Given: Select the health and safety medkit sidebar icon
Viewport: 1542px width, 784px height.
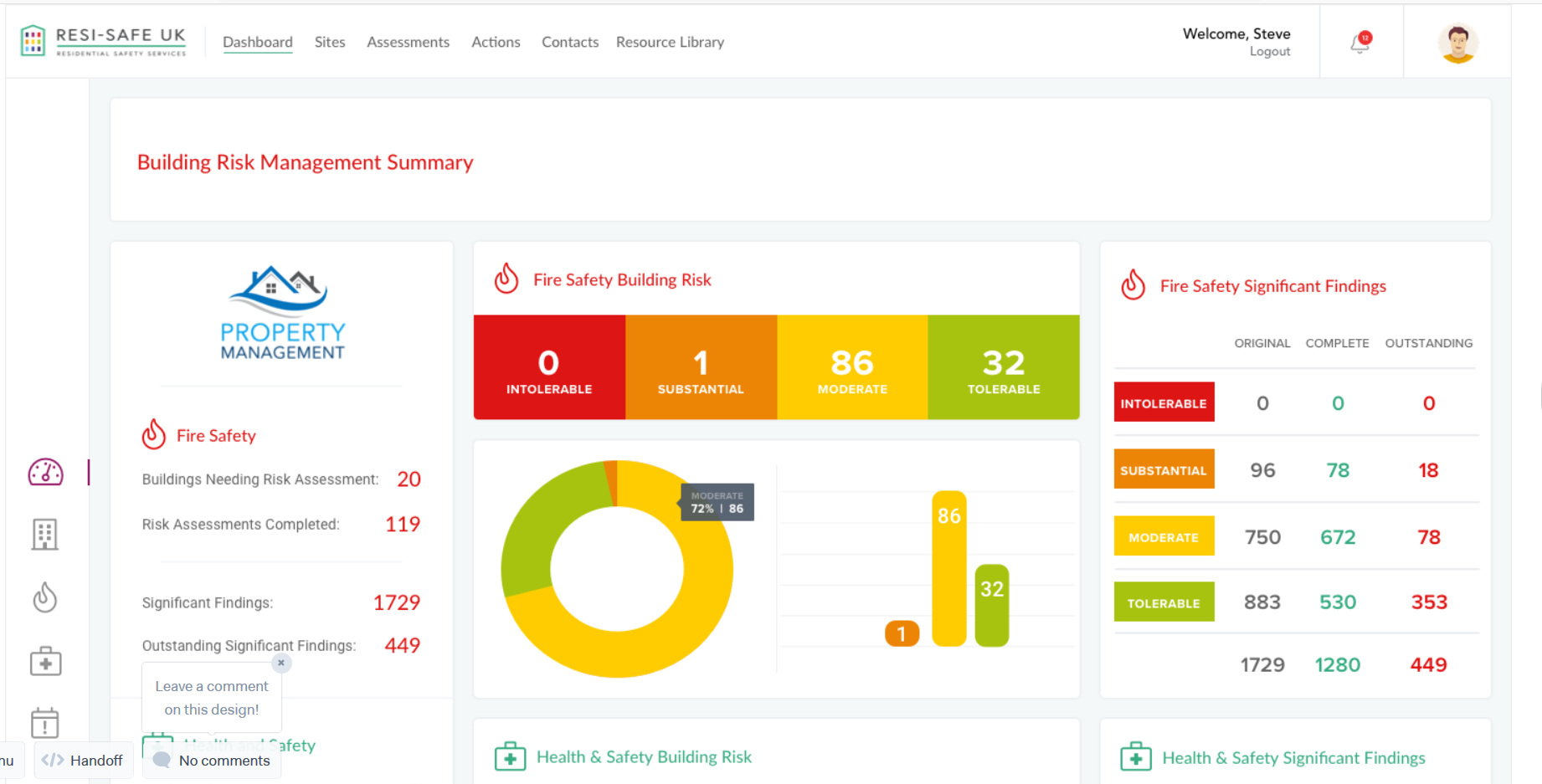Looking at the screenshot, I should click(x=45, y=661).
